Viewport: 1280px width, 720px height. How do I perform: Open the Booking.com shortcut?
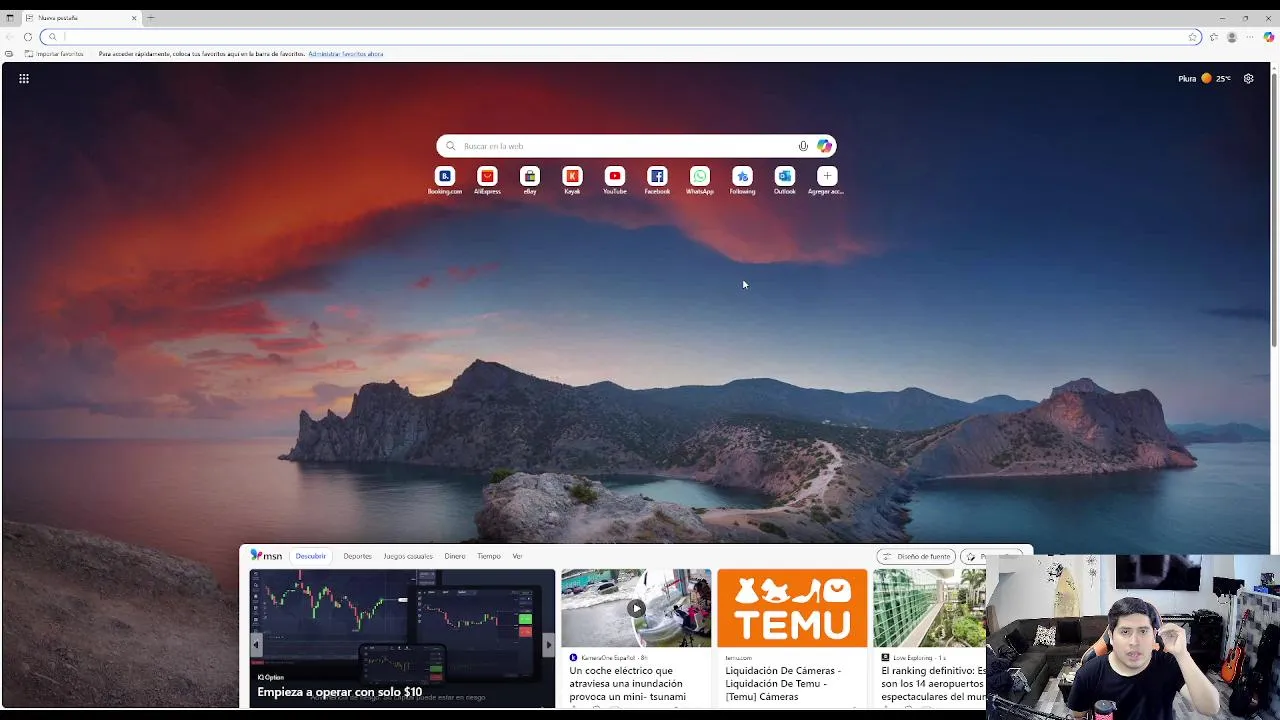click(x=445, y=180)
